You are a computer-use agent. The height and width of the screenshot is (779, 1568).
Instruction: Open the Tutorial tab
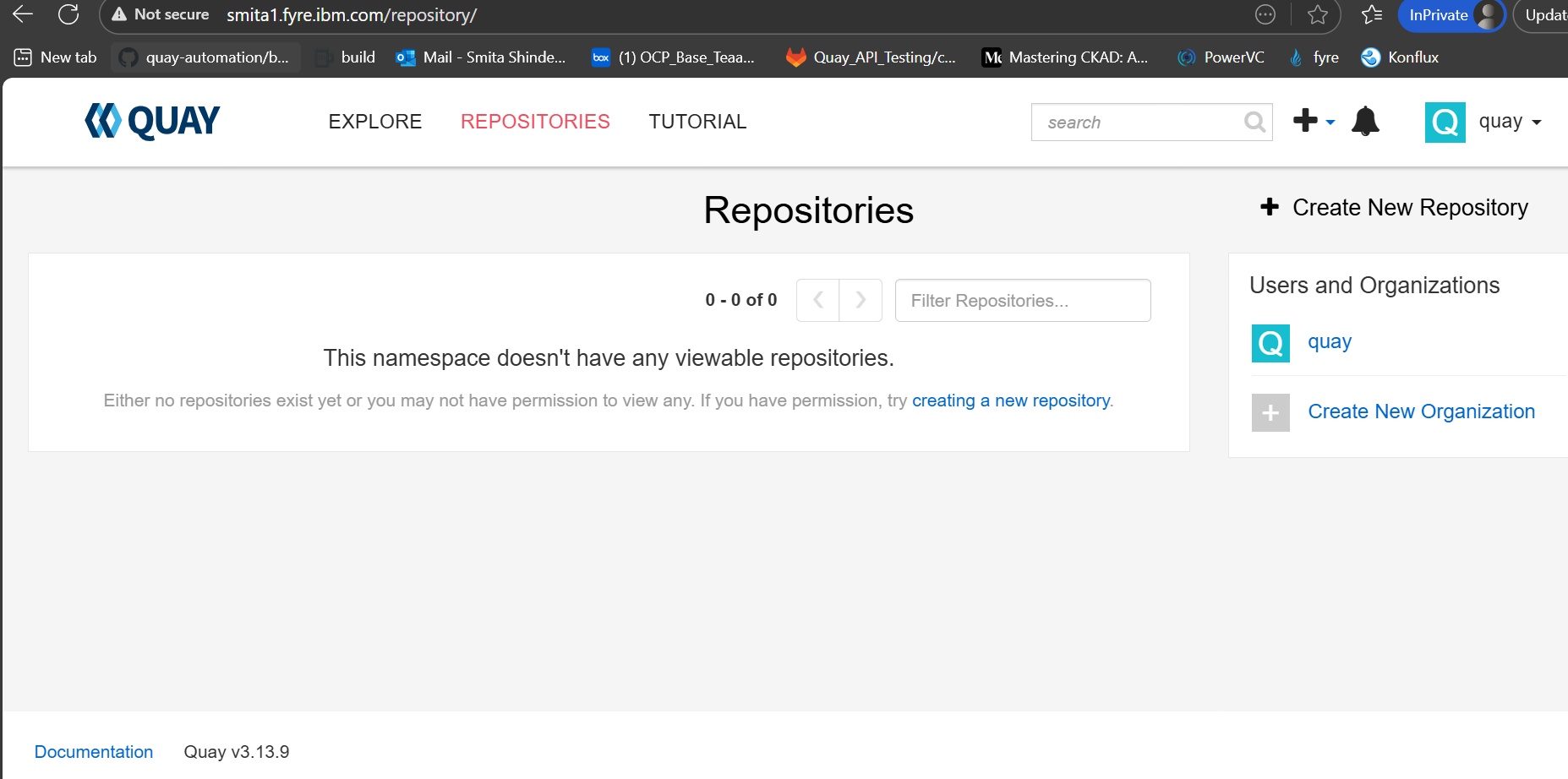coord(697,122)
